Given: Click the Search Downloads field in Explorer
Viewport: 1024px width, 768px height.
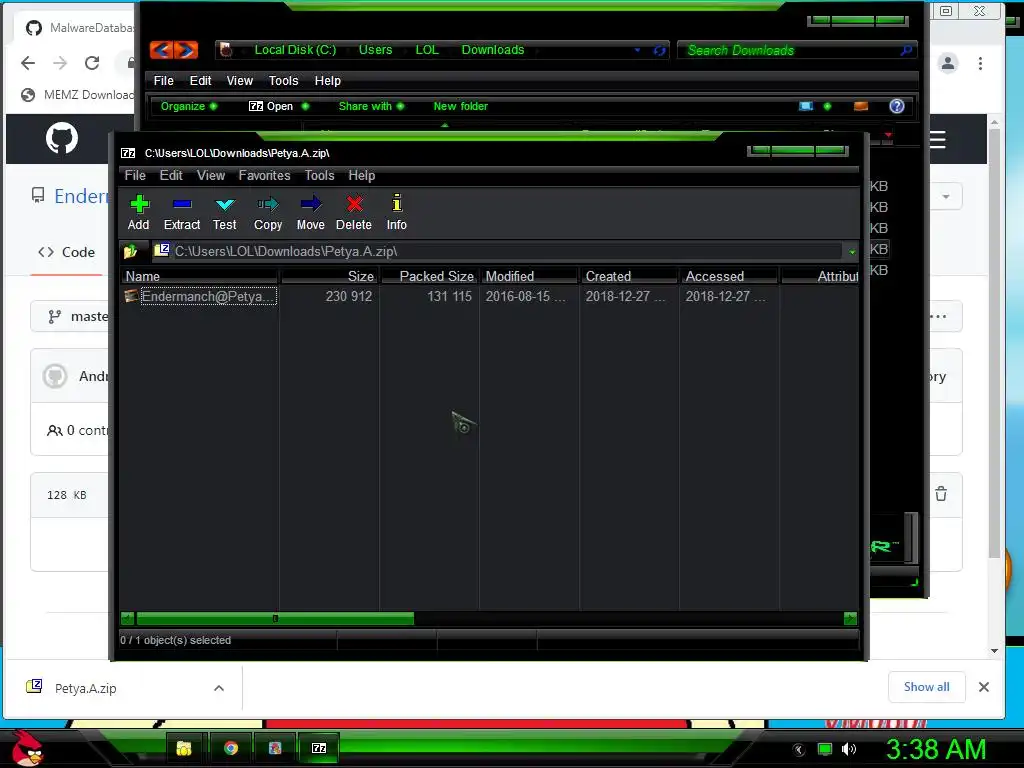Looking at the screenshot, I should 797,50.
